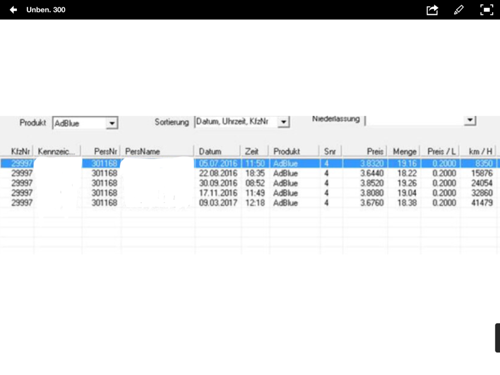The width and height of the screenshot is (500, 375).
Task: Select the row dated 30.09.2016
Action: click(249, 183)
